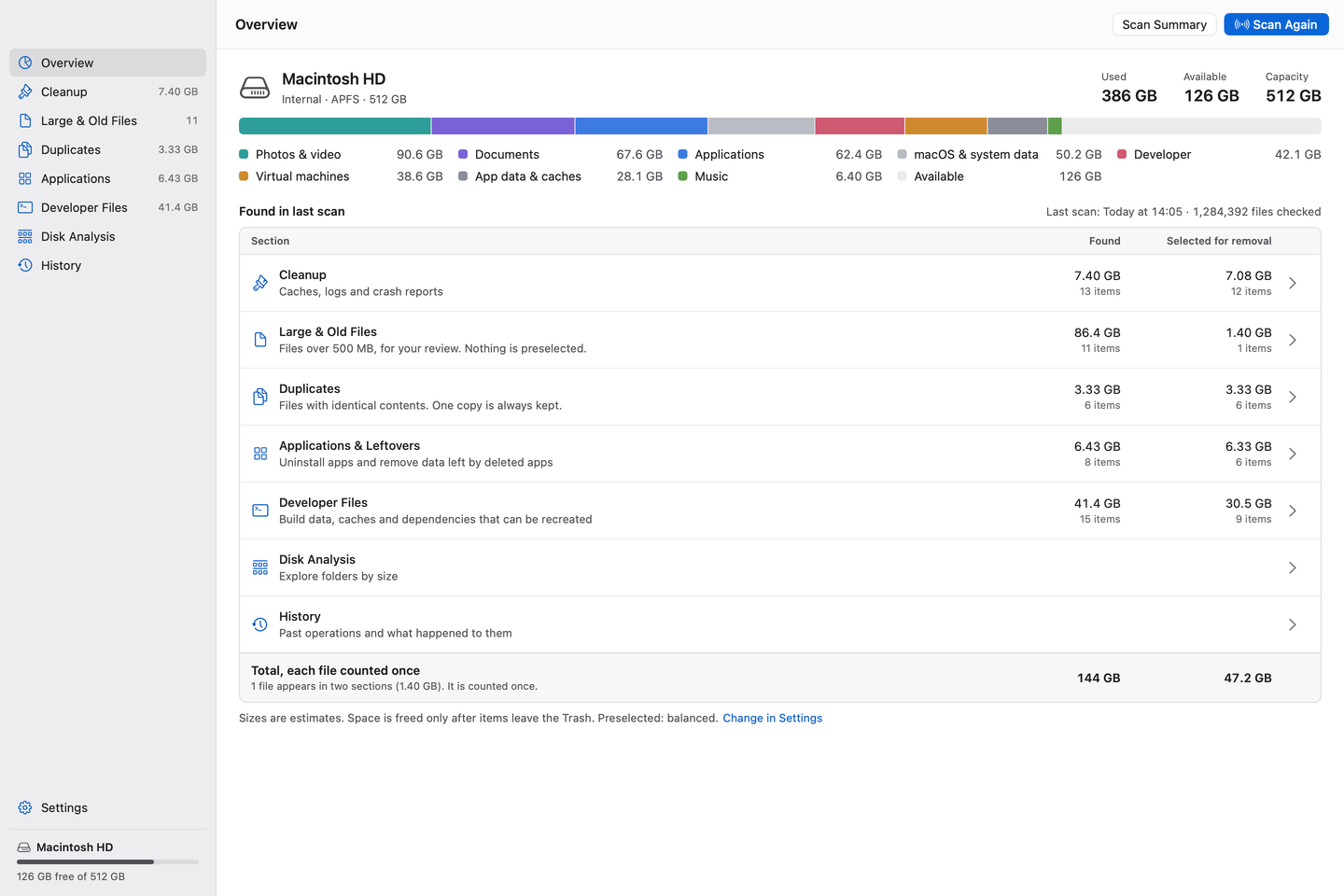Viewport: 1344px width, 896px height.
Task: Click the Music green legend dot
Action: pyautogui.click(x=682, y=175)
